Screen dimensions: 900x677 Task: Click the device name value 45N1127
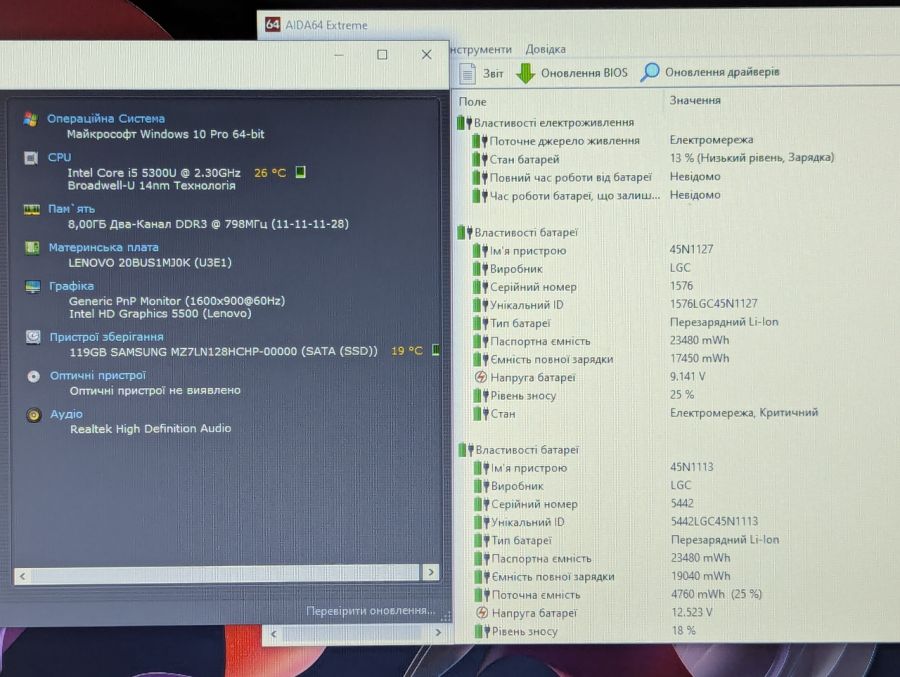pos(691,249)
